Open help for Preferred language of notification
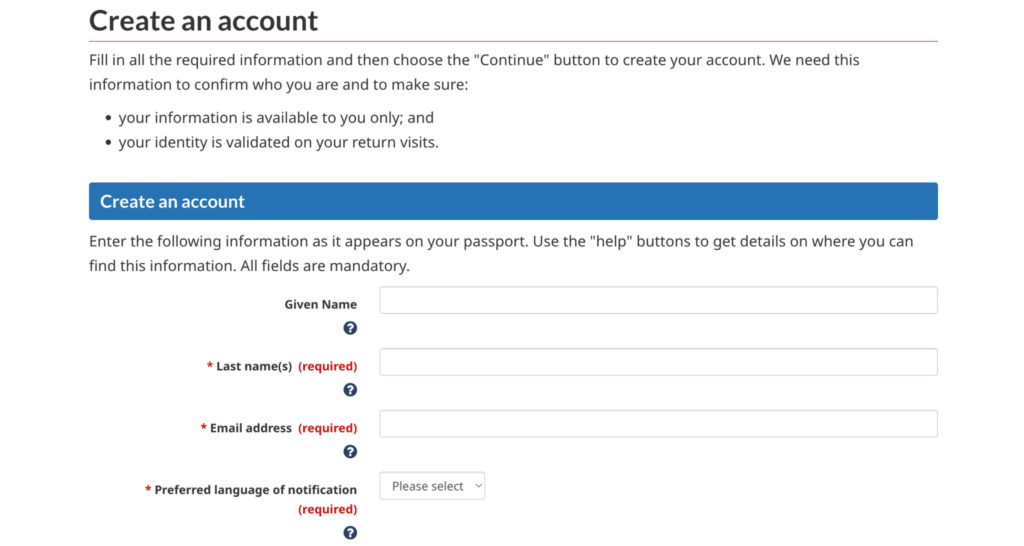 point(350,533)
